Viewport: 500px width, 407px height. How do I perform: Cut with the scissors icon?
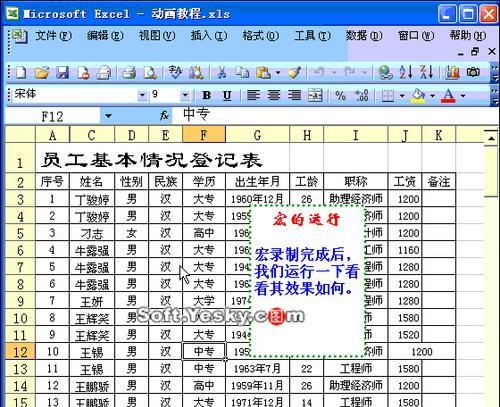[x=221, y=72]
